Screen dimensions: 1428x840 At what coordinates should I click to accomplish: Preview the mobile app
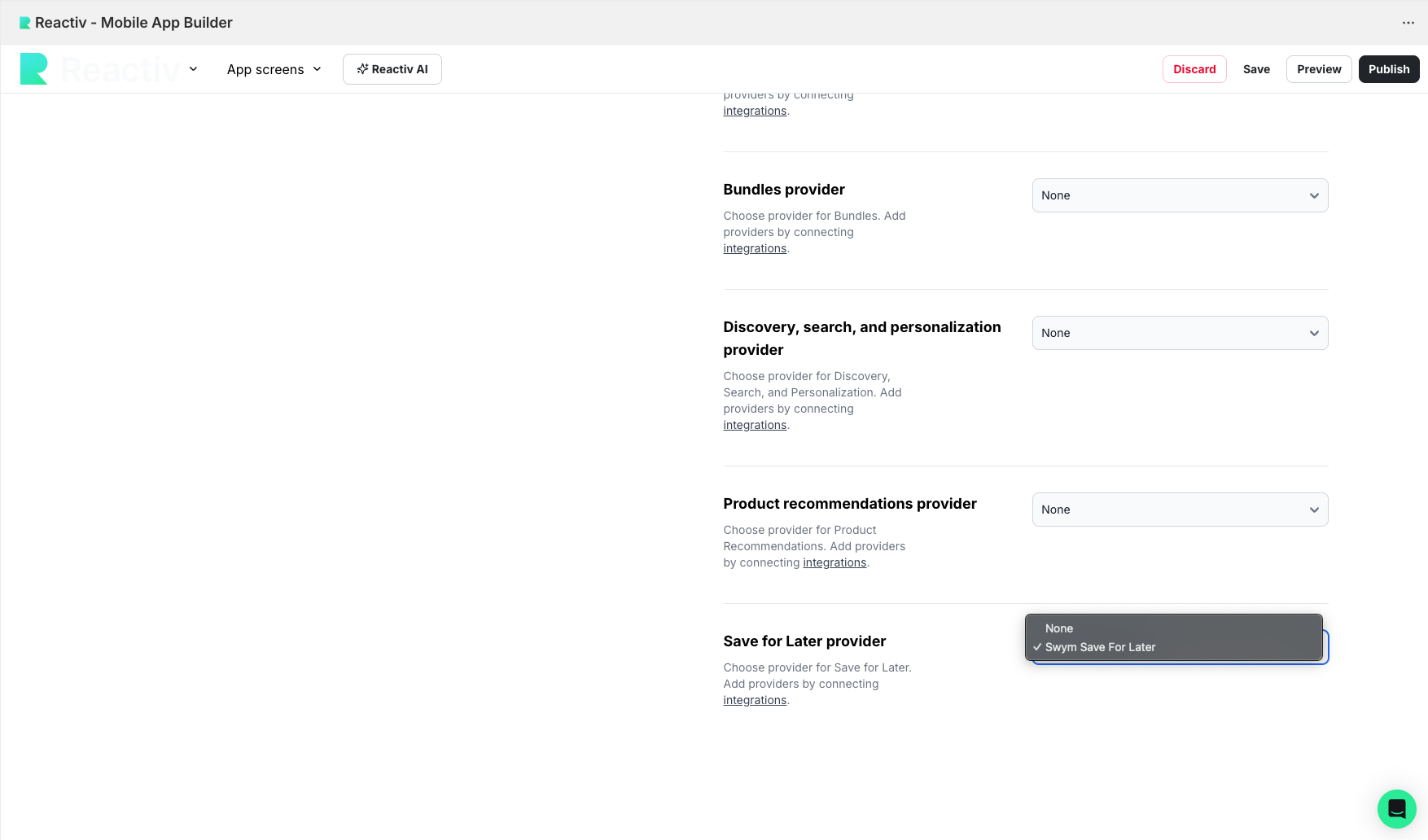coord(1318,69)
